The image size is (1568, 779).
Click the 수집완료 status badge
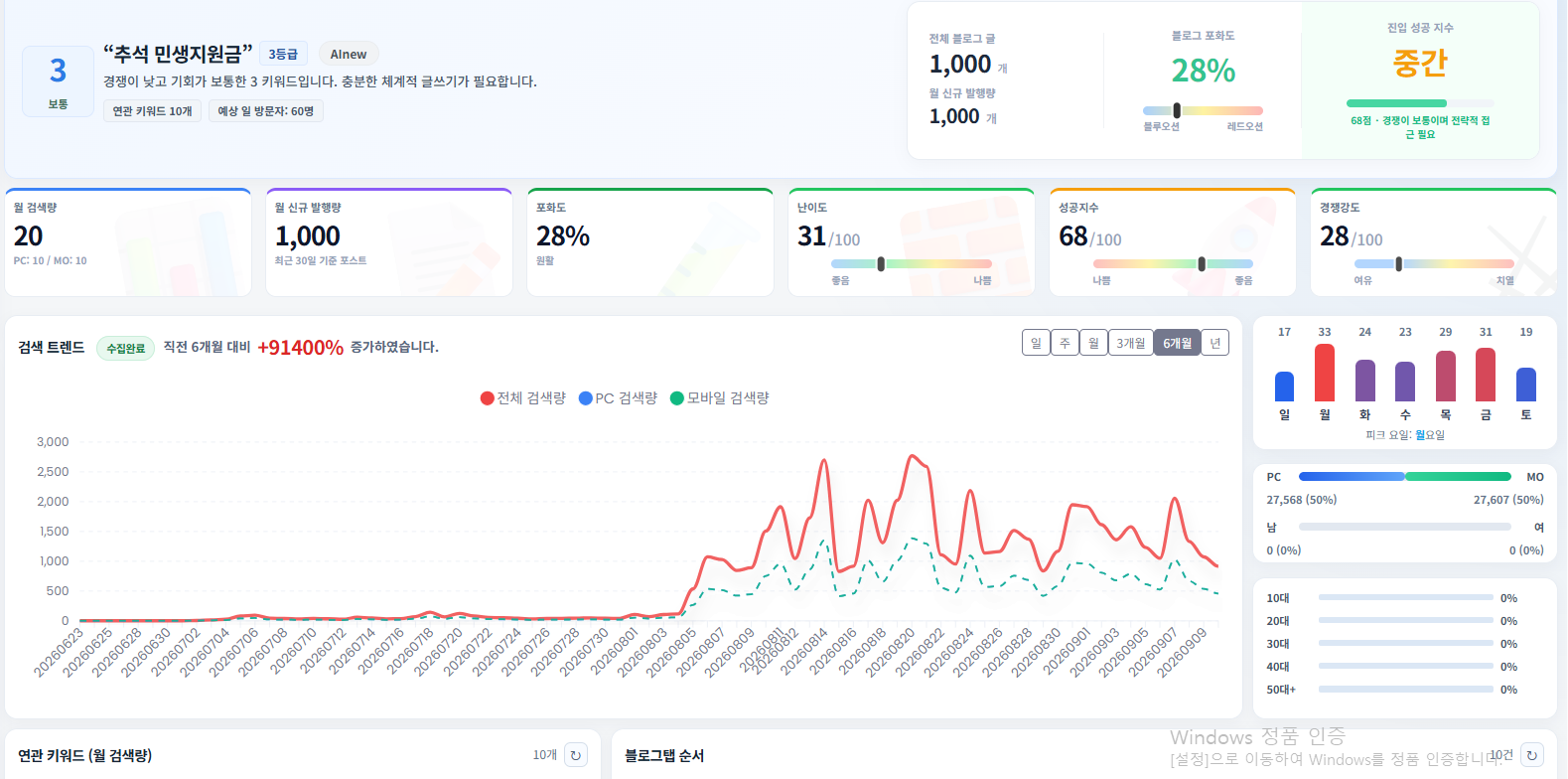[126, 348]
